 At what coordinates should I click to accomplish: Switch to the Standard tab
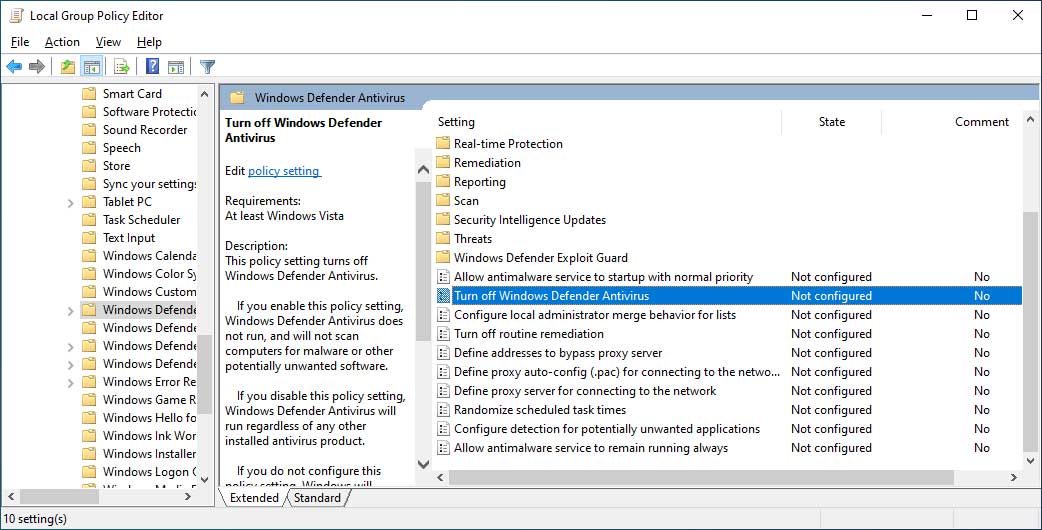(317, 497)
